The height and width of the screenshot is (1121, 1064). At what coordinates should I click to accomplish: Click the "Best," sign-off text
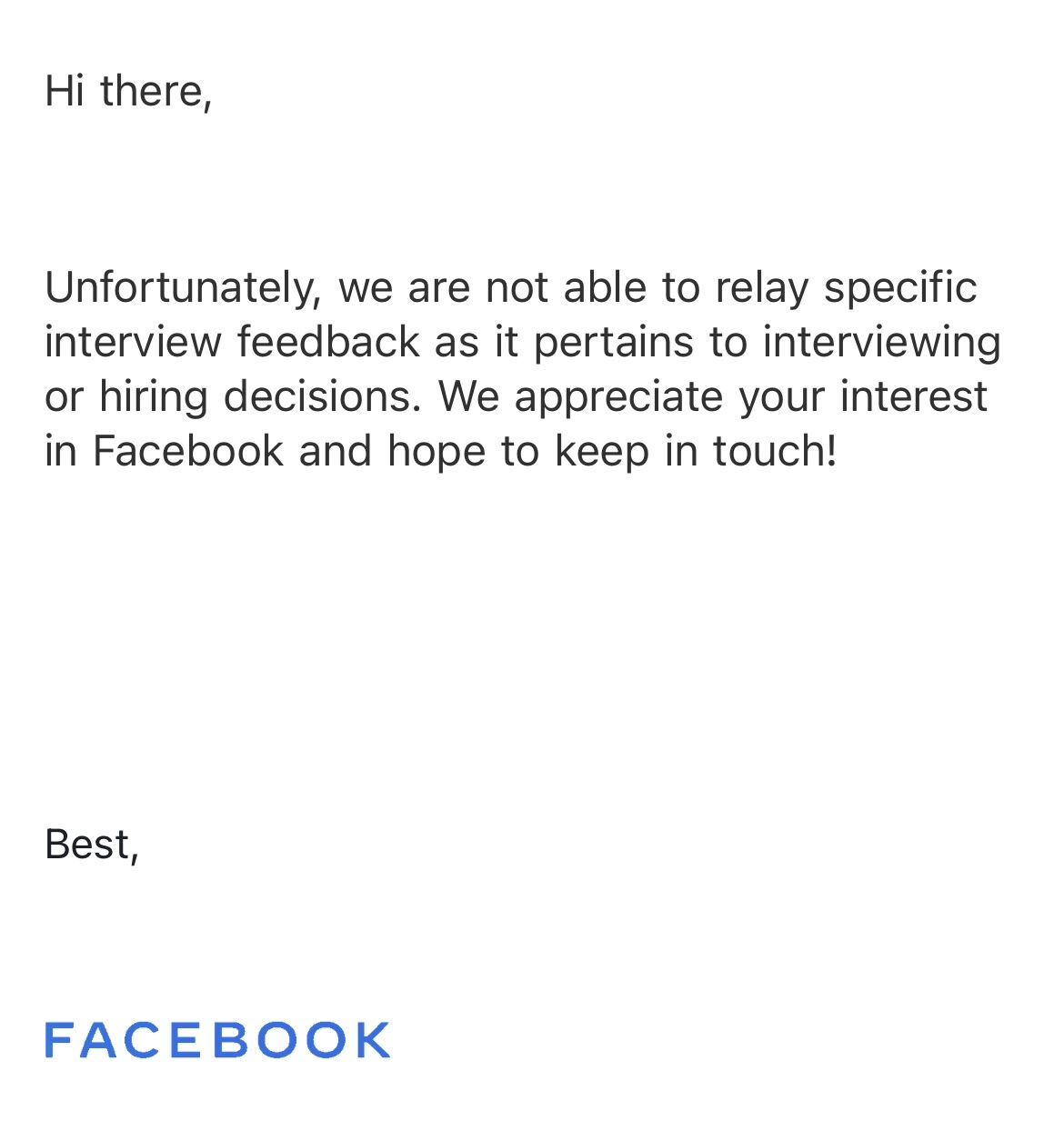click(92, 845)
